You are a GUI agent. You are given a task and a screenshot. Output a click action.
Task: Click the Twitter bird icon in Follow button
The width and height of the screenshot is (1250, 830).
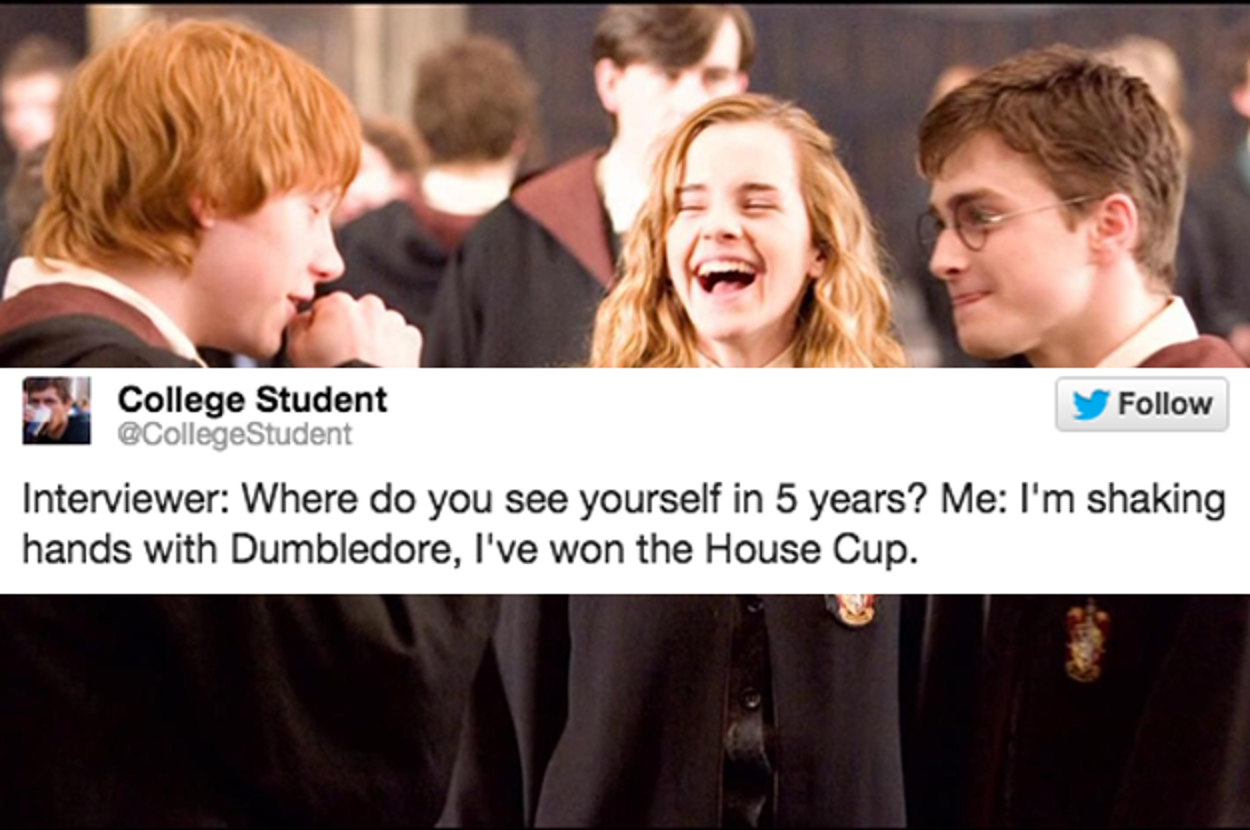click(1091, 405)
